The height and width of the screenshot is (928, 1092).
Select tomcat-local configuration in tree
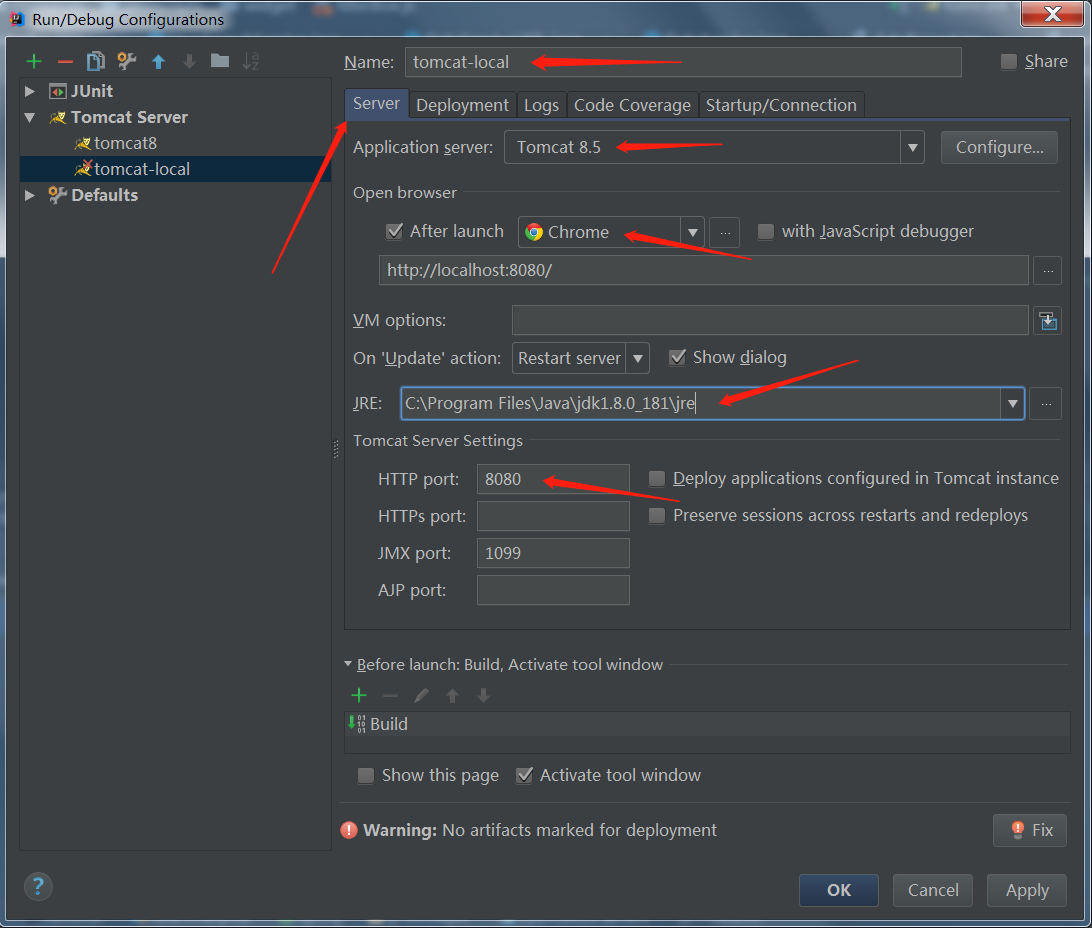[x=176, y=169]
